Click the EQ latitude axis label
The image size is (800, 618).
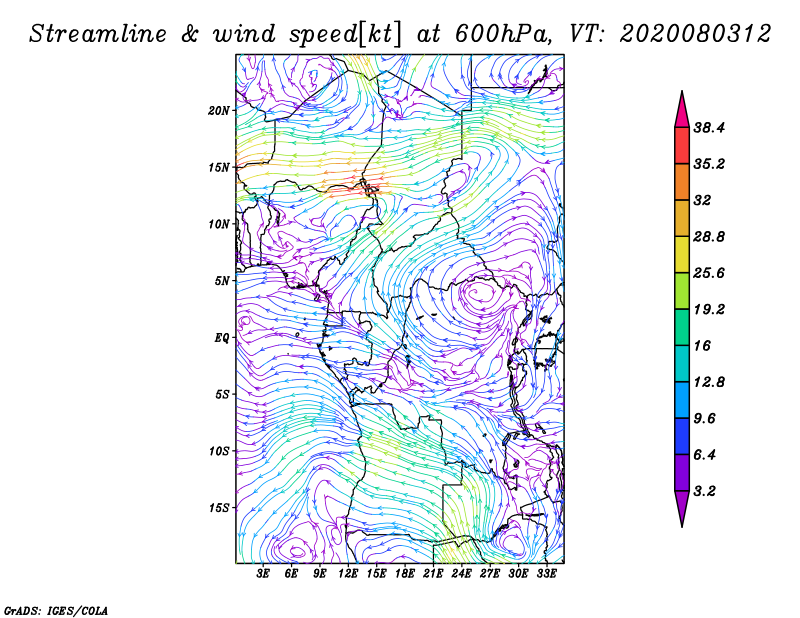[x=222, y=338]
